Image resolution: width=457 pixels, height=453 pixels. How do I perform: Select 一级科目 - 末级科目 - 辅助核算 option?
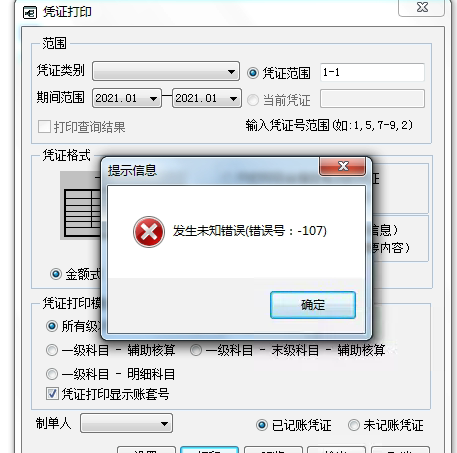[196, 350]
